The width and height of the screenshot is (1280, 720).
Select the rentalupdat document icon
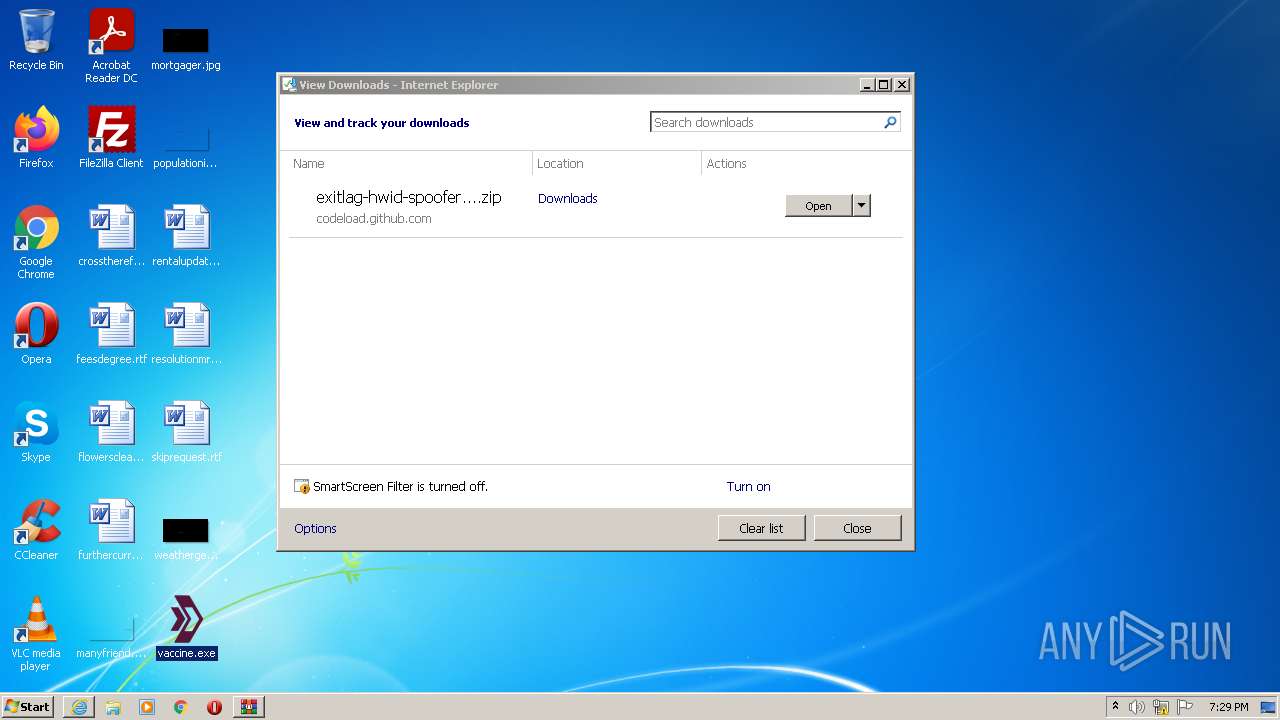pyautogui.click(x=186, y=236)
